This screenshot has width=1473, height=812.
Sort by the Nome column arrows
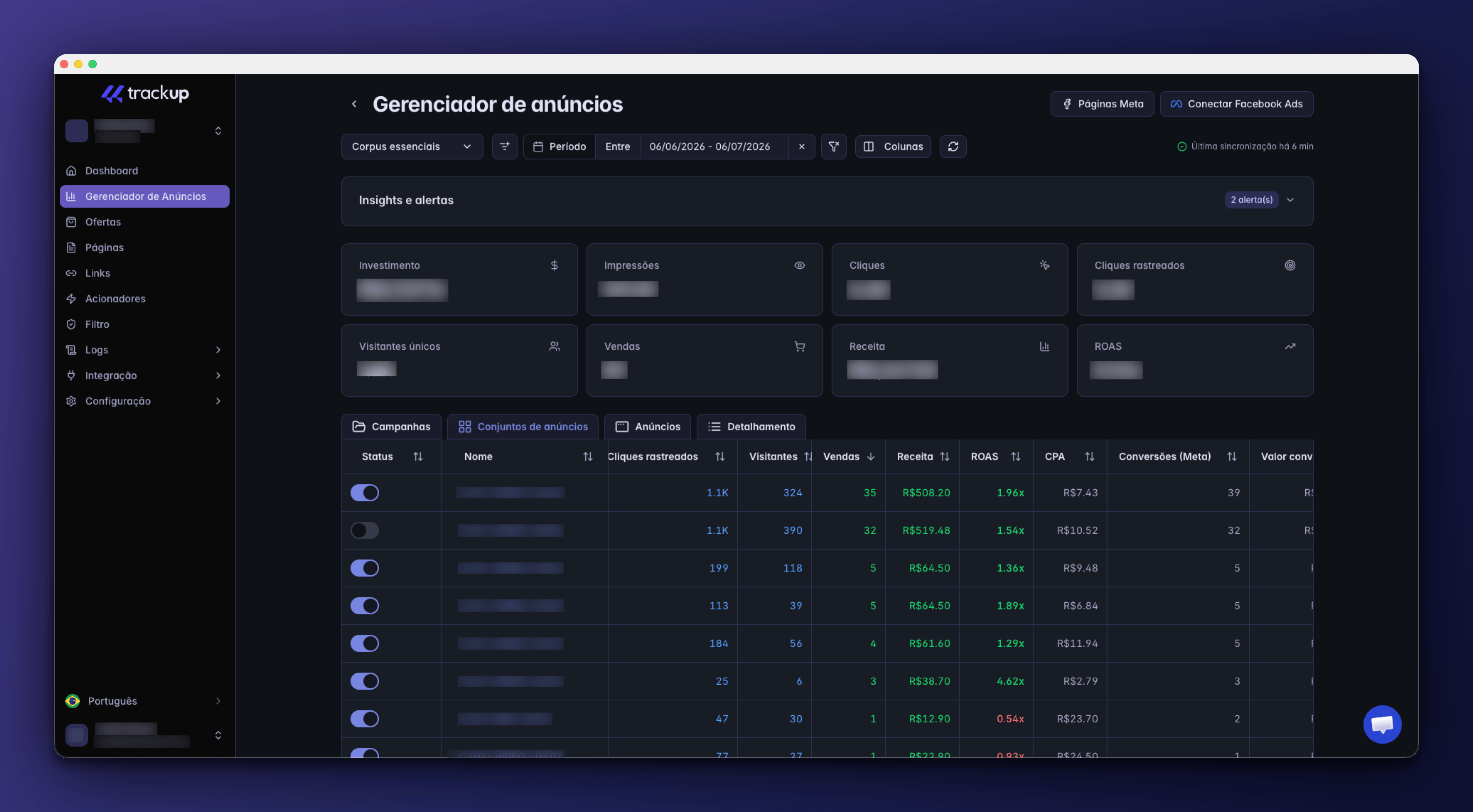[587, 457]
